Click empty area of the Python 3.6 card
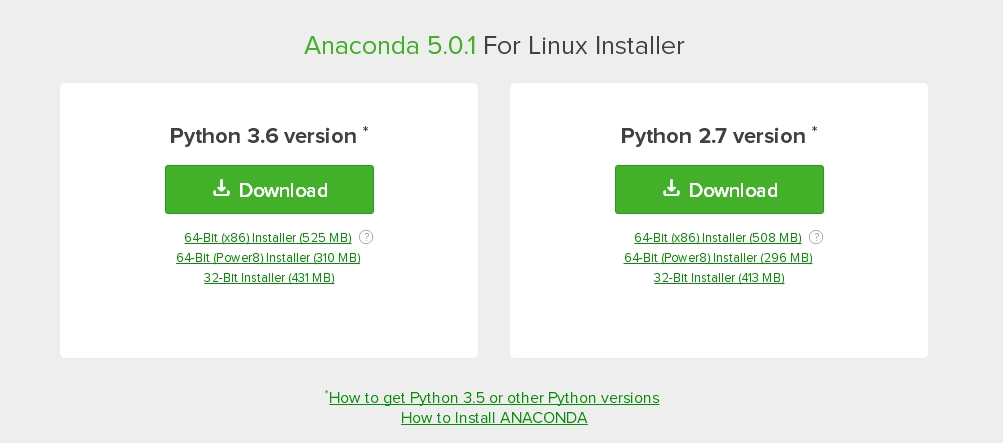The width and height of the screenshot is (1003, 443). [x=269, y=323]
